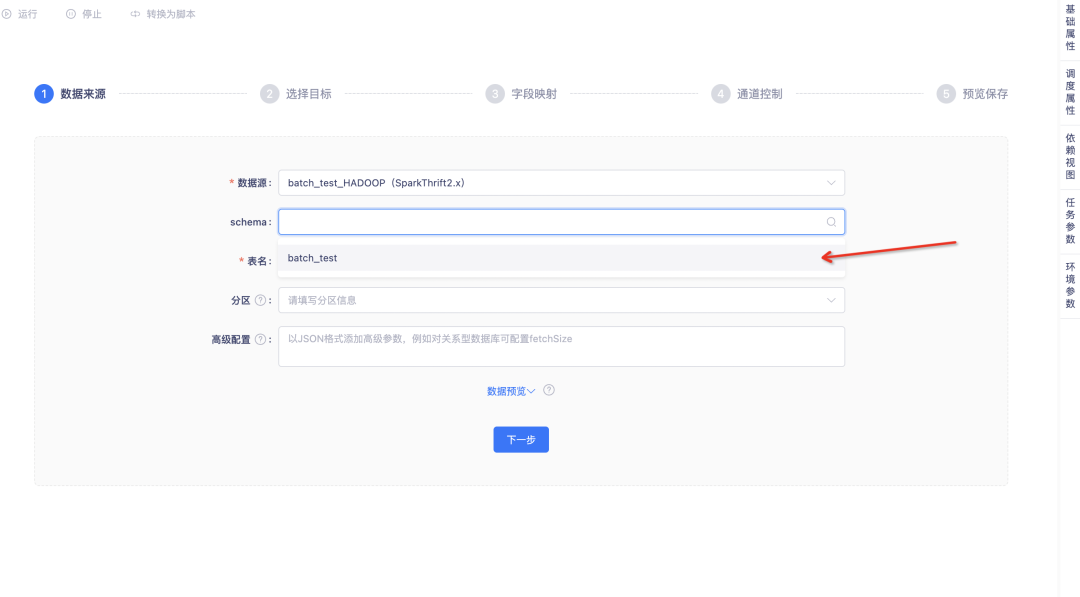Click the search icon in schema field
The image size is (1080, 597).
(x=831, y=222)
